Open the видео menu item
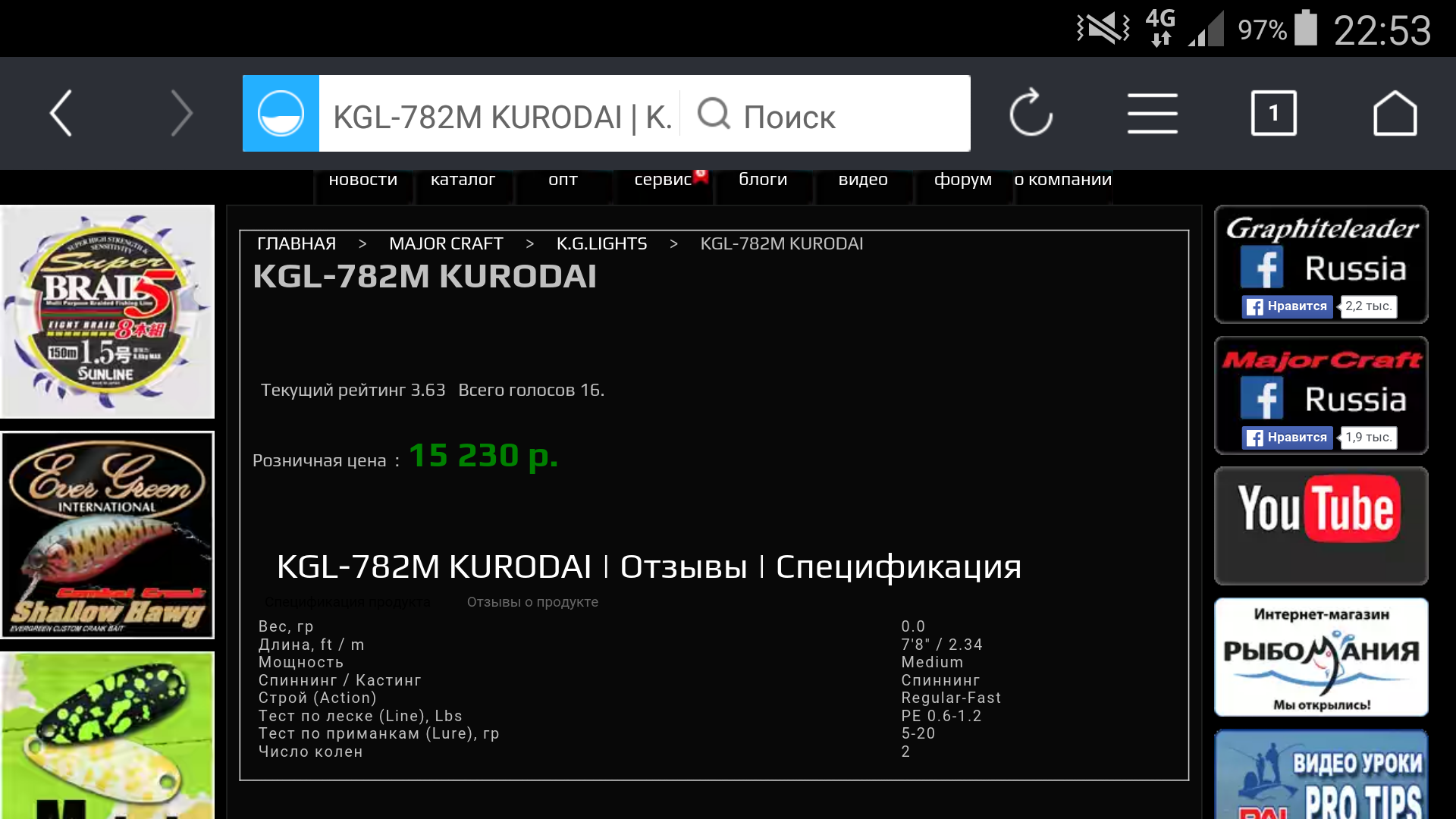This screenshot has width=1456, height=819. (x=862, y=180)
